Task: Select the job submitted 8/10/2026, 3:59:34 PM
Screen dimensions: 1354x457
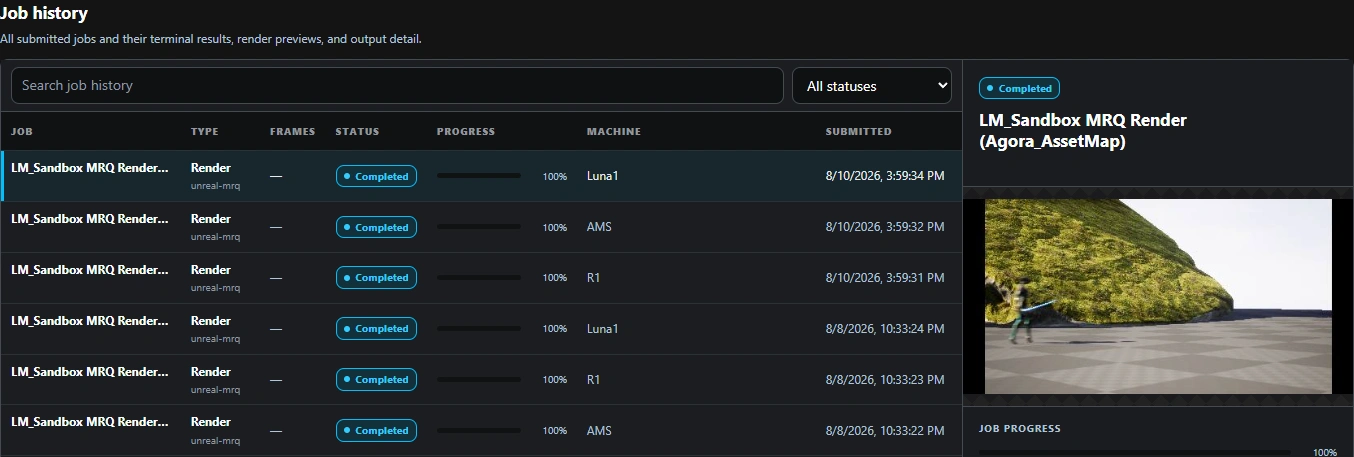Action: (481, 176)
